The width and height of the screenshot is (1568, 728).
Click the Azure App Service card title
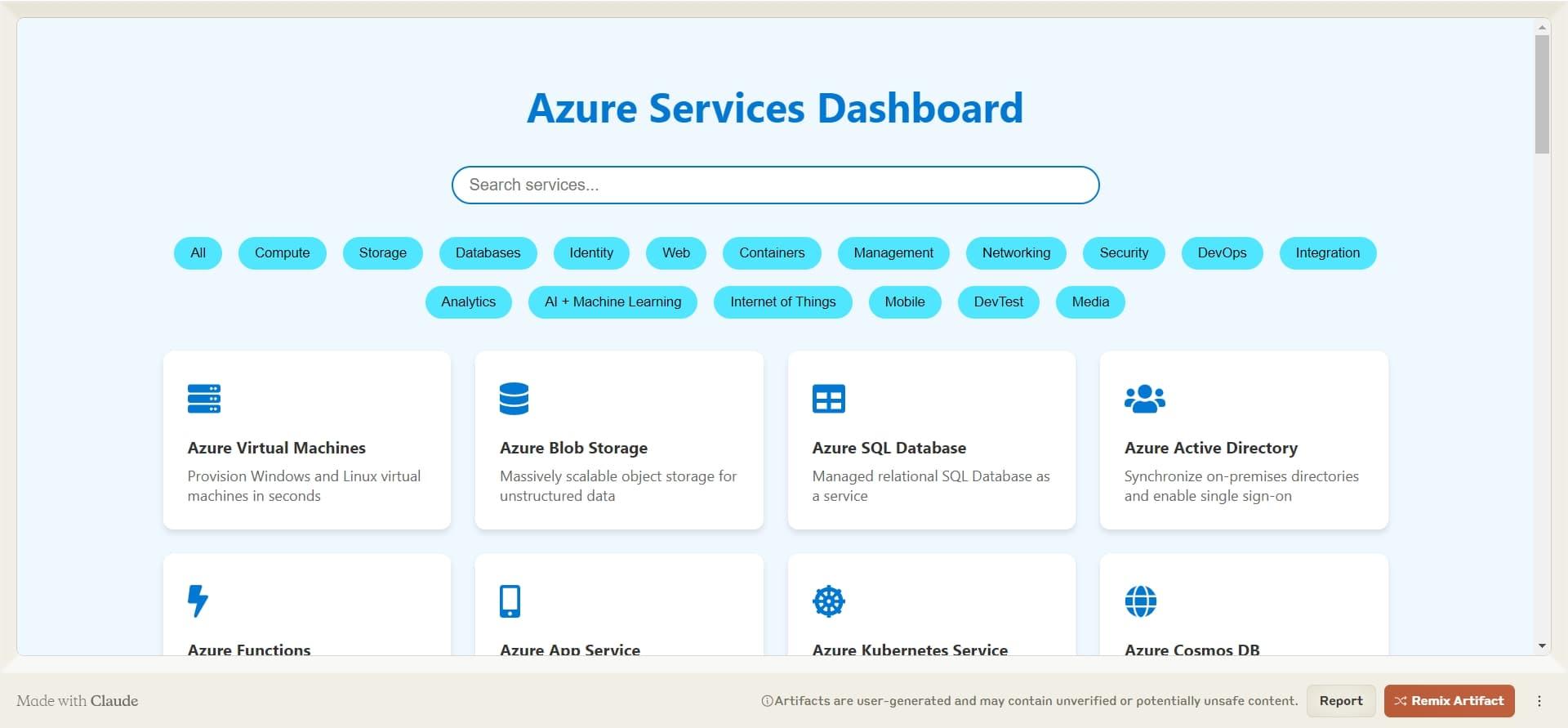click(569, 649)
